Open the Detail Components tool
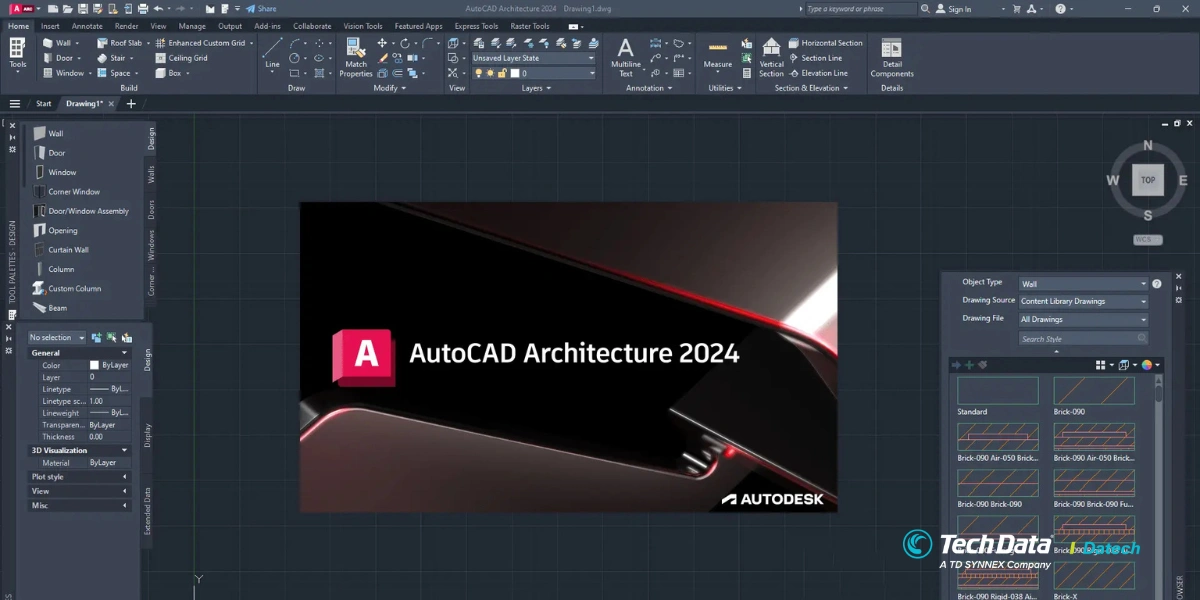The height and width of the screenshot is (600, 1200). click(892, 57)
